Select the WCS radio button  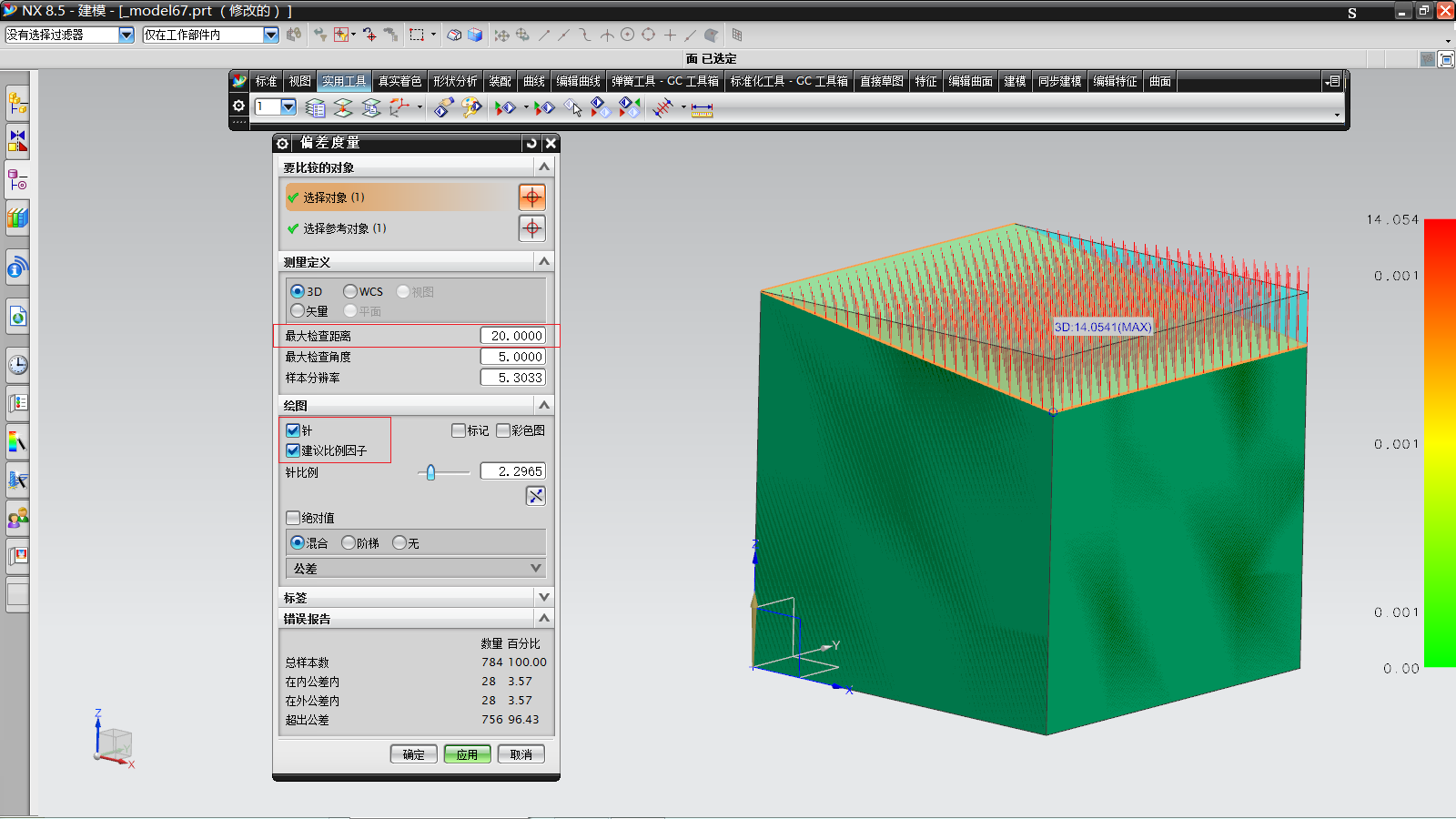coord(350,291)
